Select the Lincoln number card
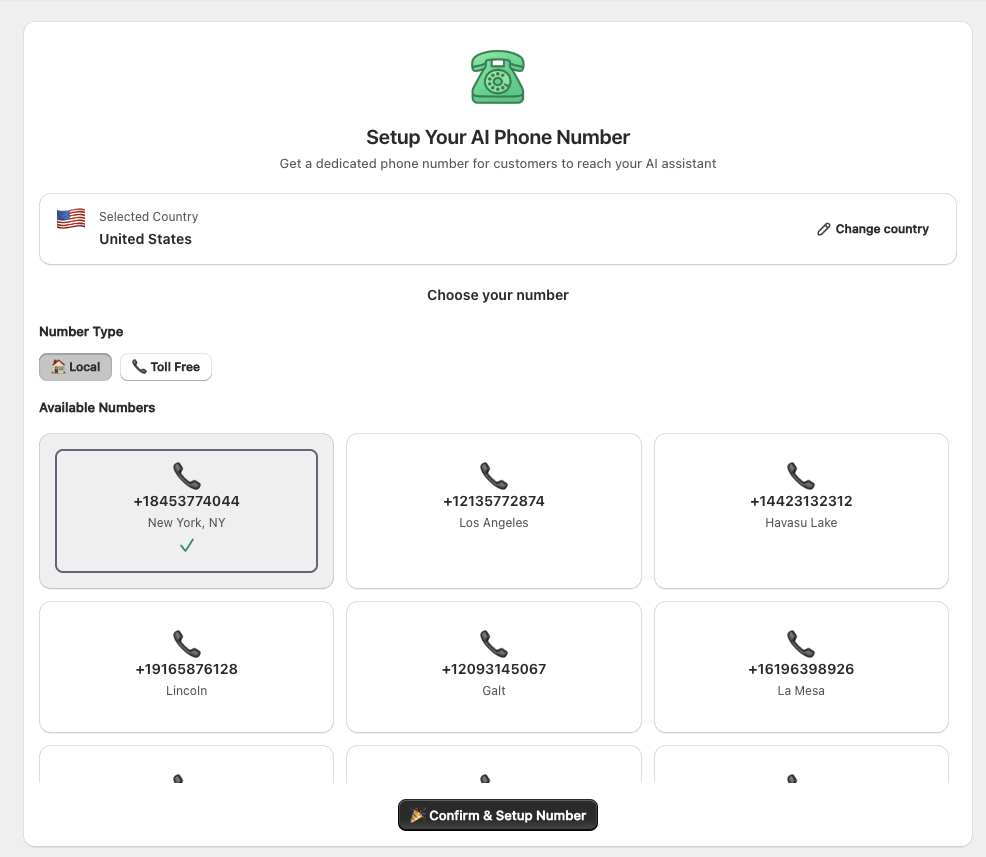This screenshot has width=986, height=857. point(187,667)
